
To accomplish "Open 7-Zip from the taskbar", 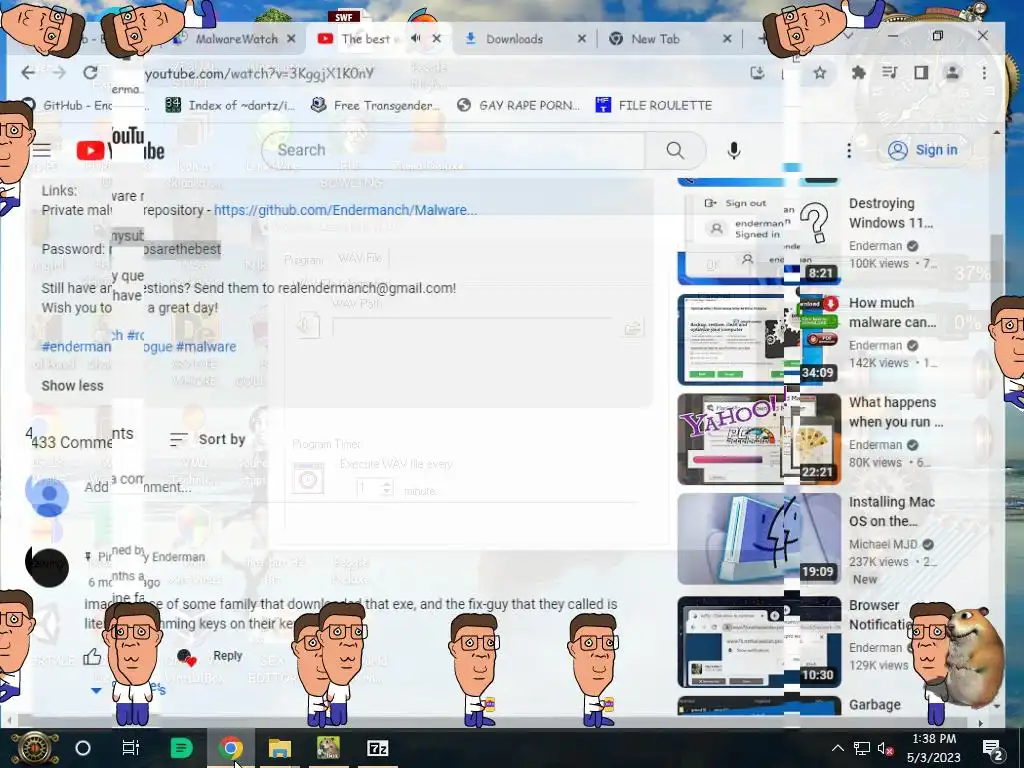I will (377, 748).
